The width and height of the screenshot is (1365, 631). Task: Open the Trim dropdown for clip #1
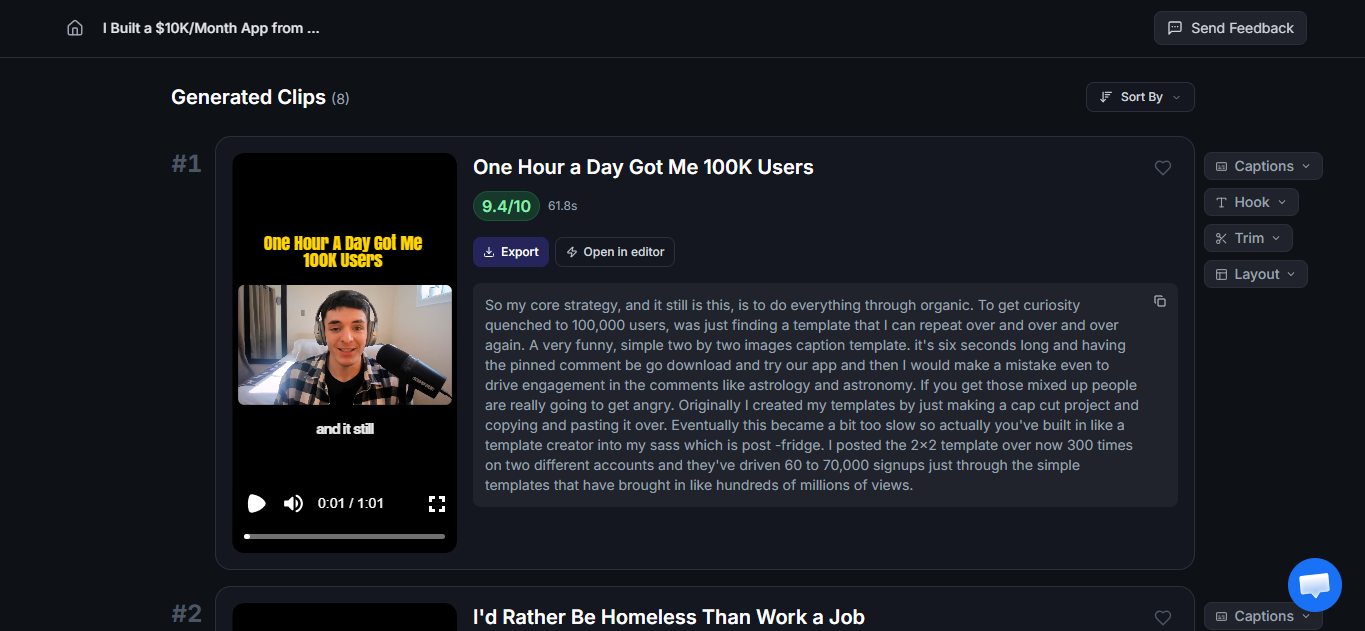1248,238
